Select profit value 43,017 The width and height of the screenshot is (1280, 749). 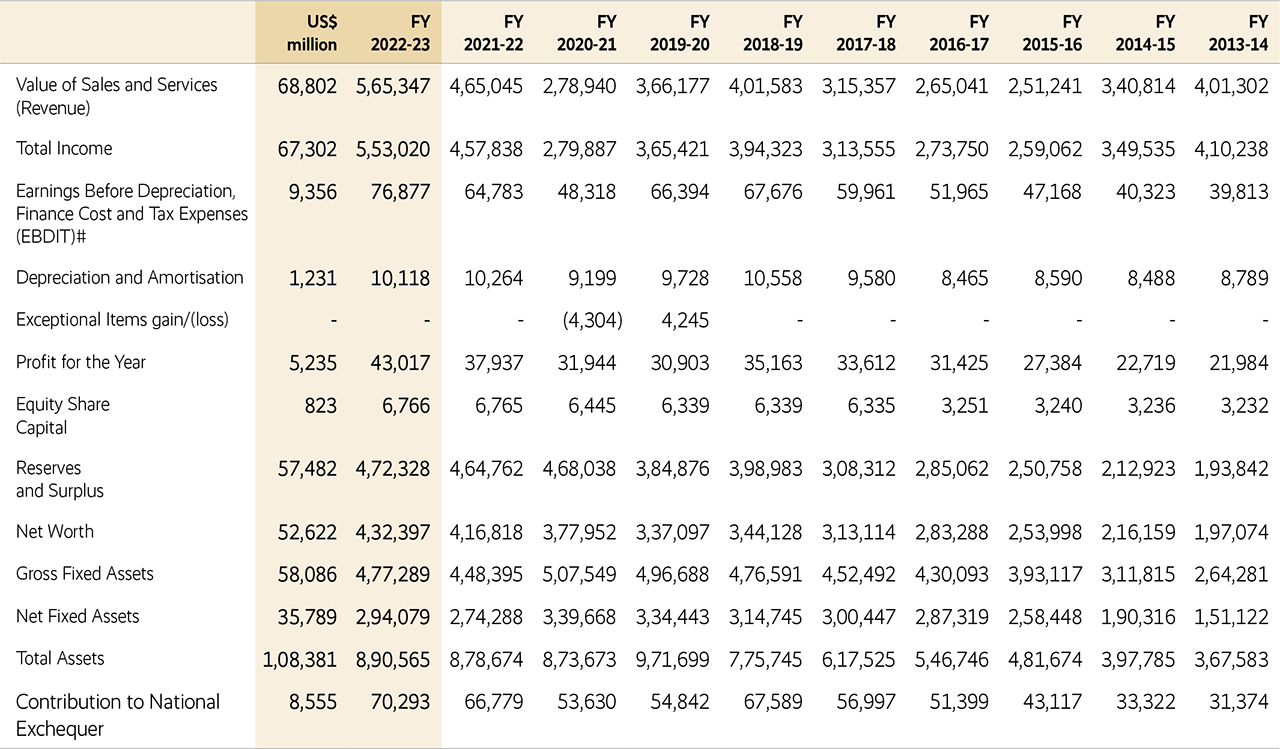point(401,363)
